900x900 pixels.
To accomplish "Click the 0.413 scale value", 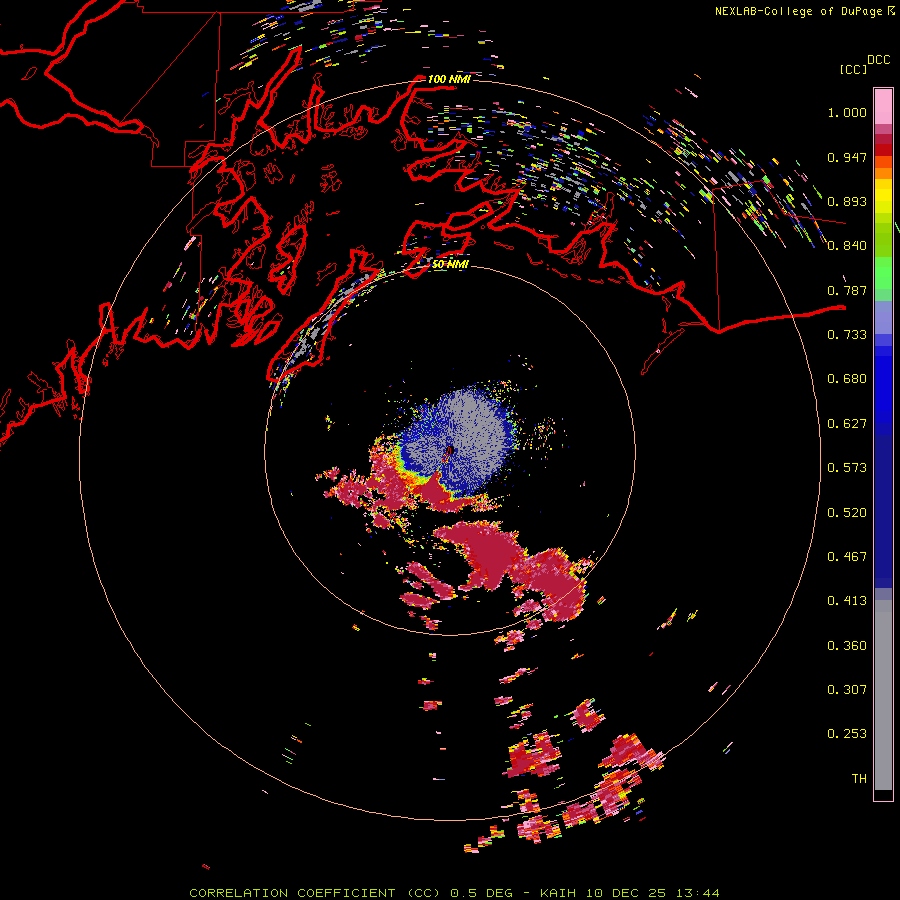I will click(x=847, y=601).
